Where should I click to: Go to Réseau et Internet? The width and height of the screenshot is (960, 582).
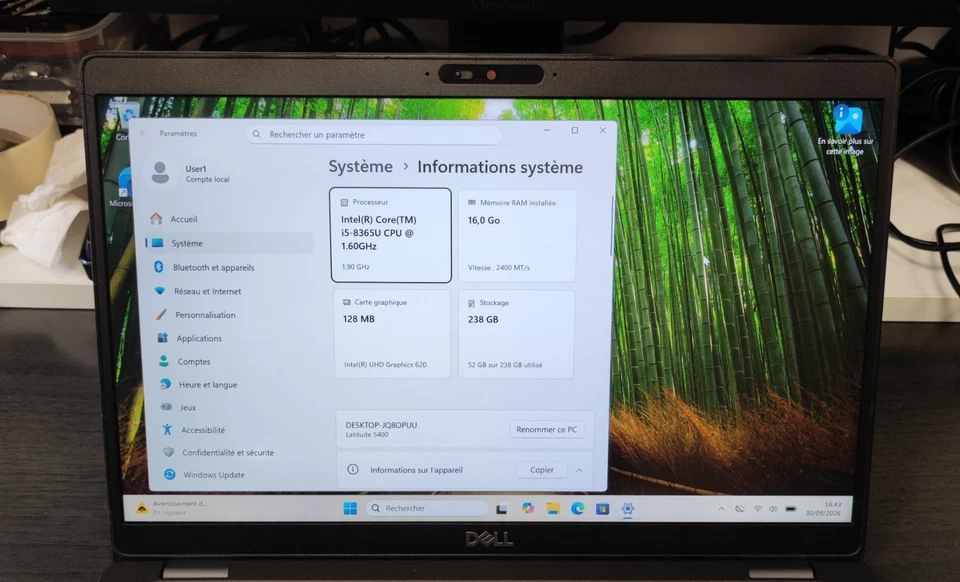207,291
